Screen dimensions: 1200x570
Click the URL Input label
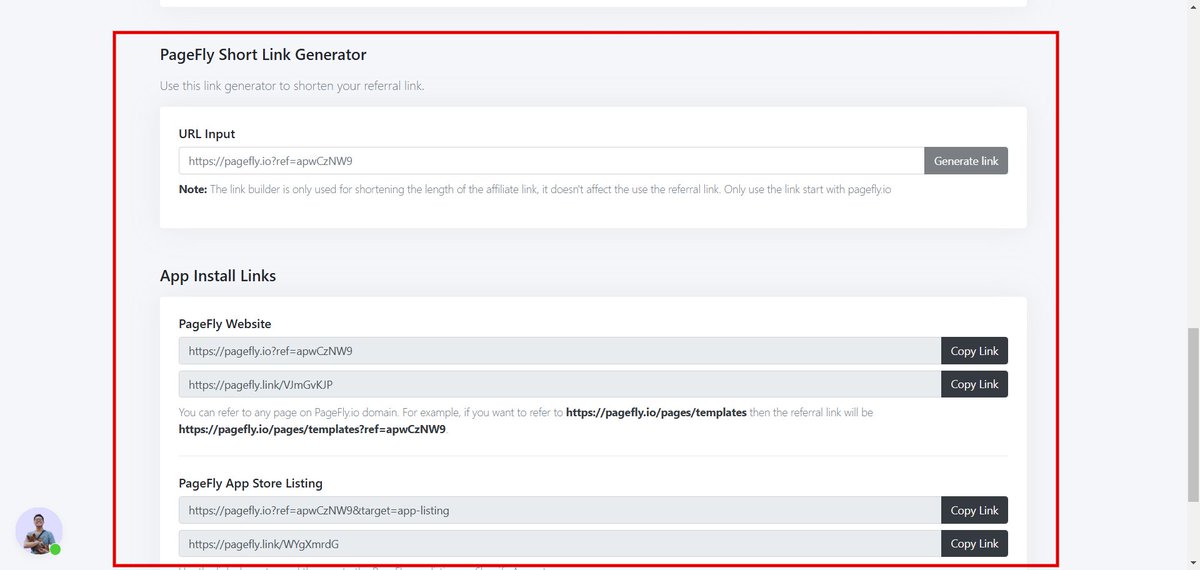(x=207, y=134)
